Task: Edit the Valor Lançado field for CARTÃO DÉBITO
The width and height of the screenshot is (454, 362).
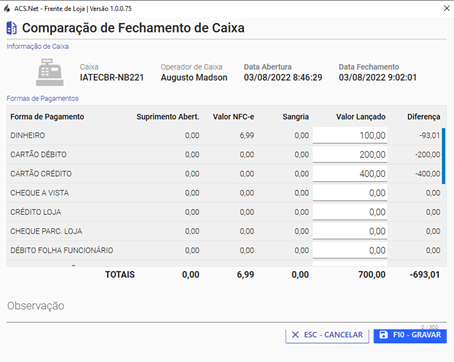Action: pyautogui.click(x=350, y=154)
